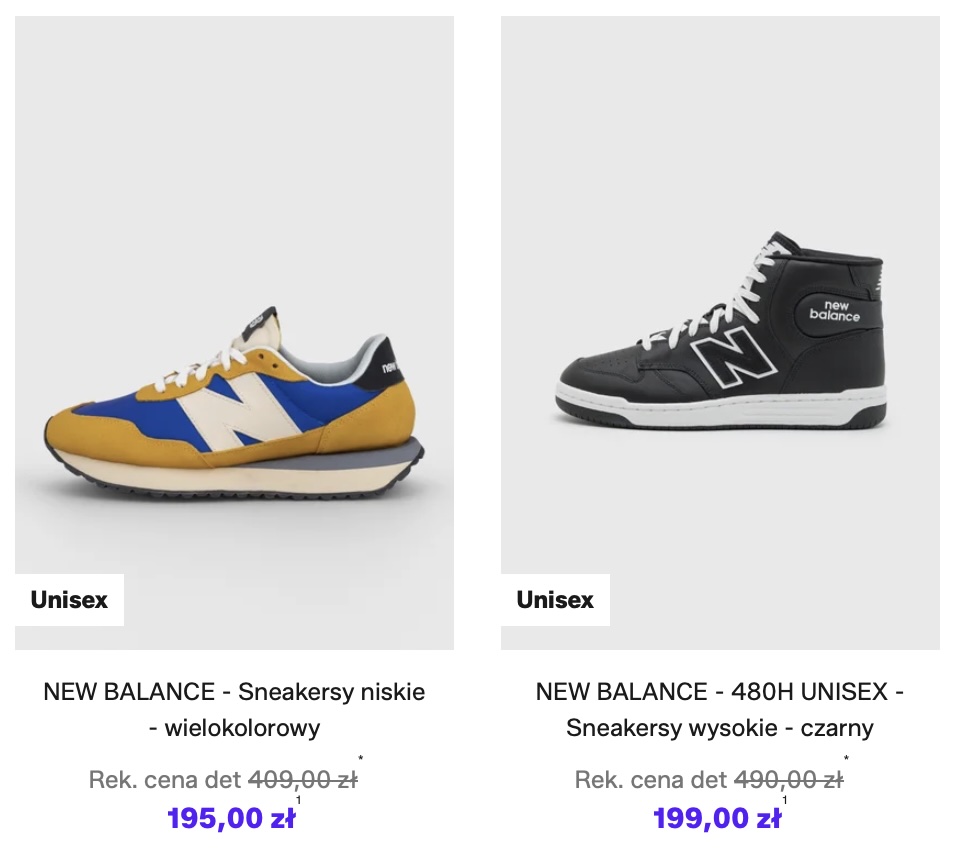
Task: Click the Unisex badge on the multicolor sneaker
Action: coord(69,600)
